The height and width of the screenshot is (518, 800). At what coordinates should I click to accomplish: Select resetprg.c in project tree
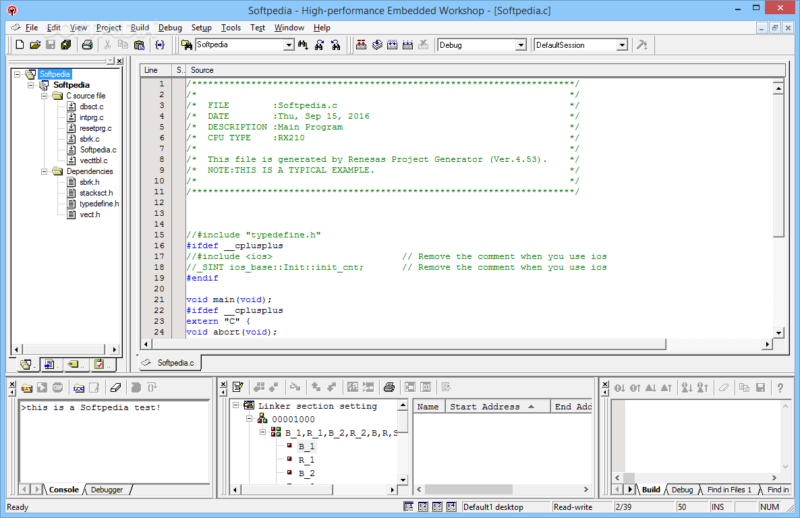pos(95,128)
